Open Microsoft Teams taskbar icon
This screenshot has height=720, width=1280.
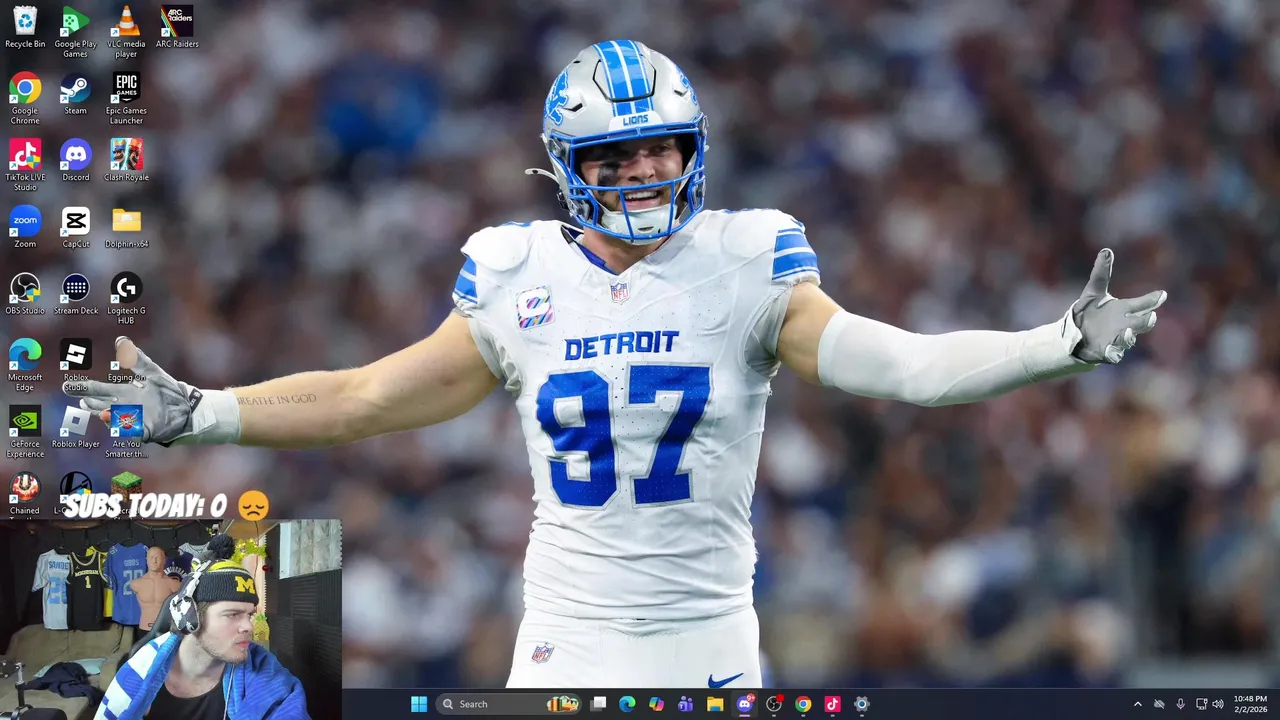pos(686,704)
